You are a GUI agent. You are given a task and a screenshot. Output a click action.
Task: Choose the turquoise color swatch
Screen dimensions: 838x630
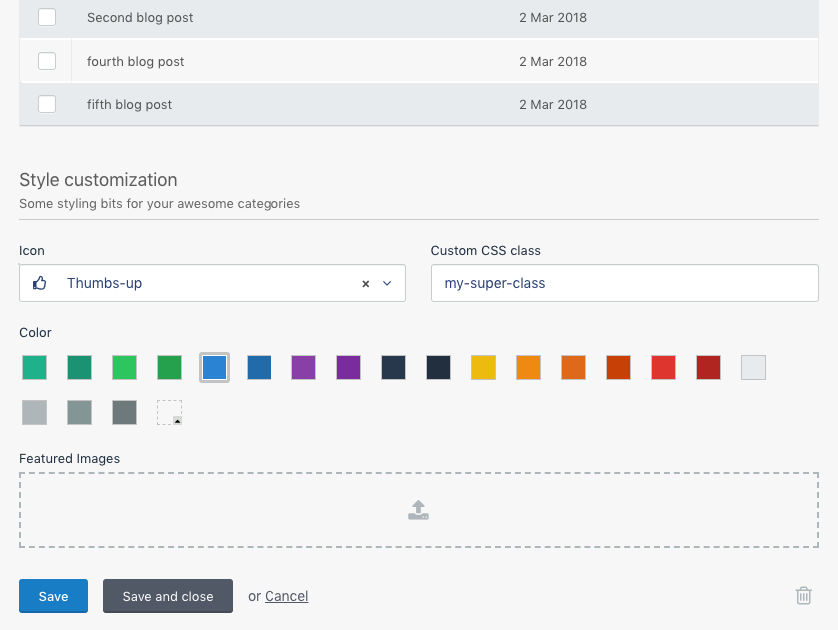click(35, 368)
